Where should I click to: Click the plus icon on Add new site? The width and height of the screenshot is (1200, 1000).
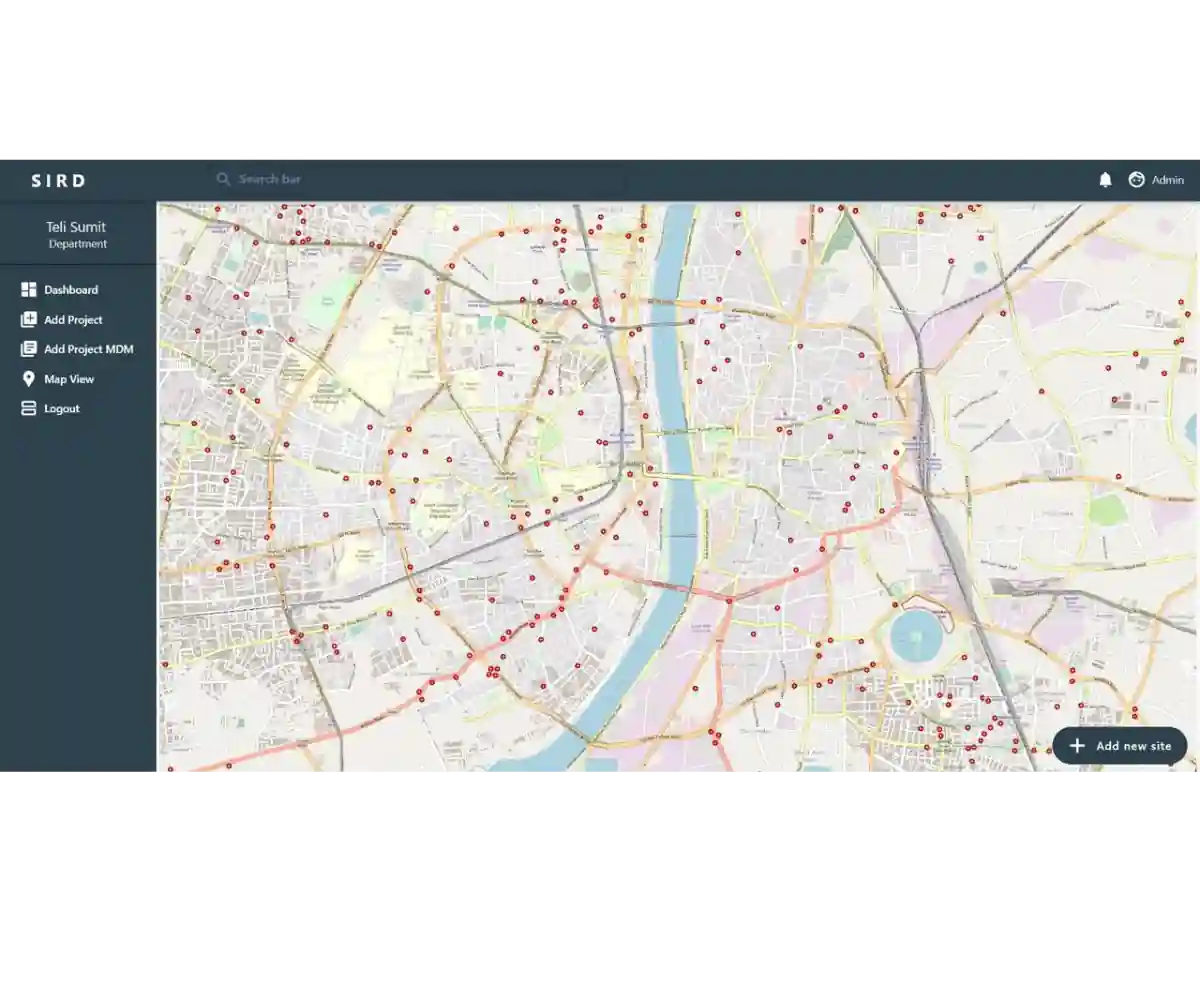pos(1077,746)
